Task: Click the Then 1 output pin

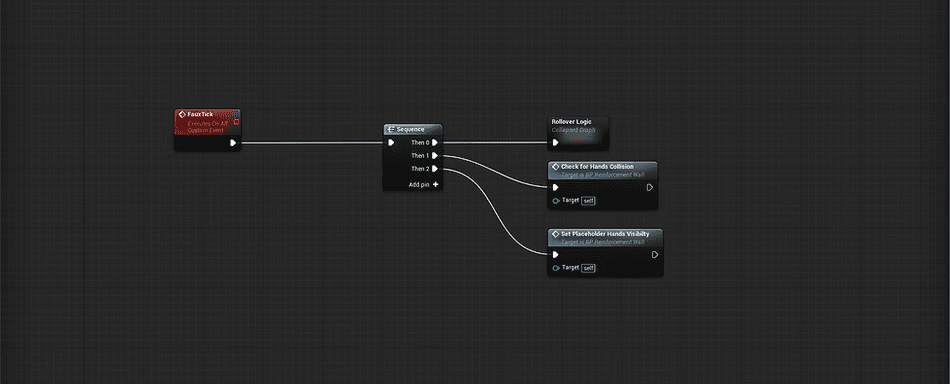Action: click(435, 156)
